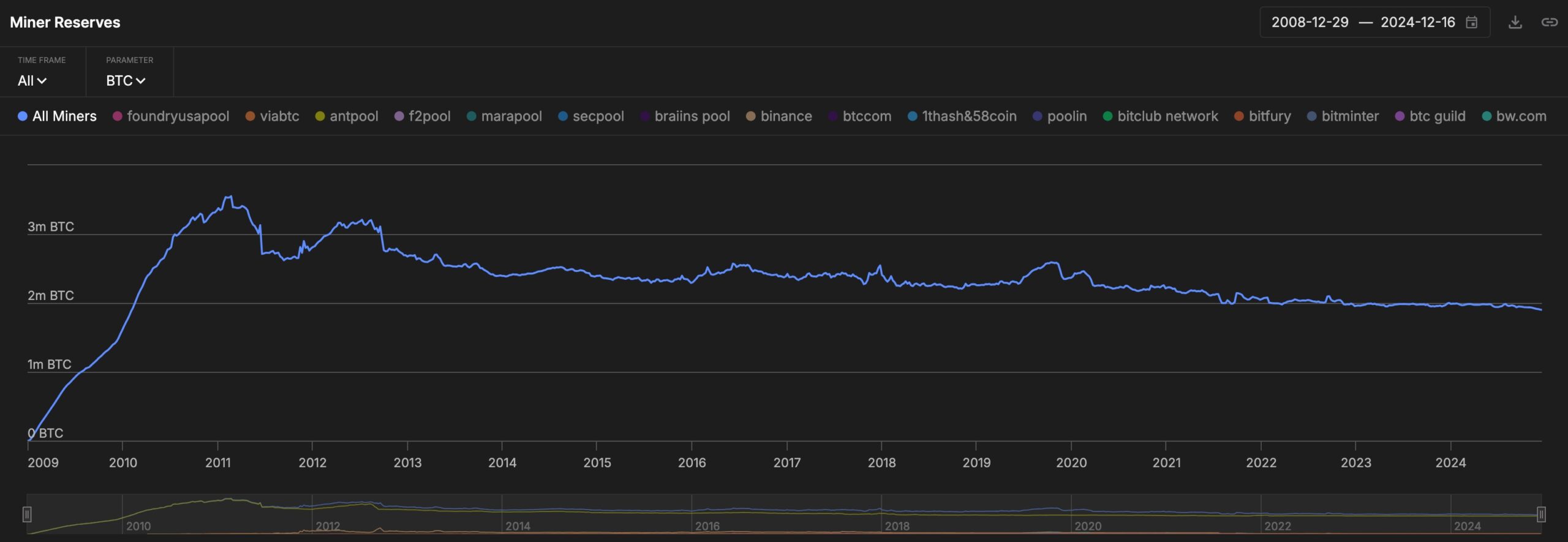Toggle marapool series in legend
Viewport: 1568px width, 542px height.
point(505,116)
